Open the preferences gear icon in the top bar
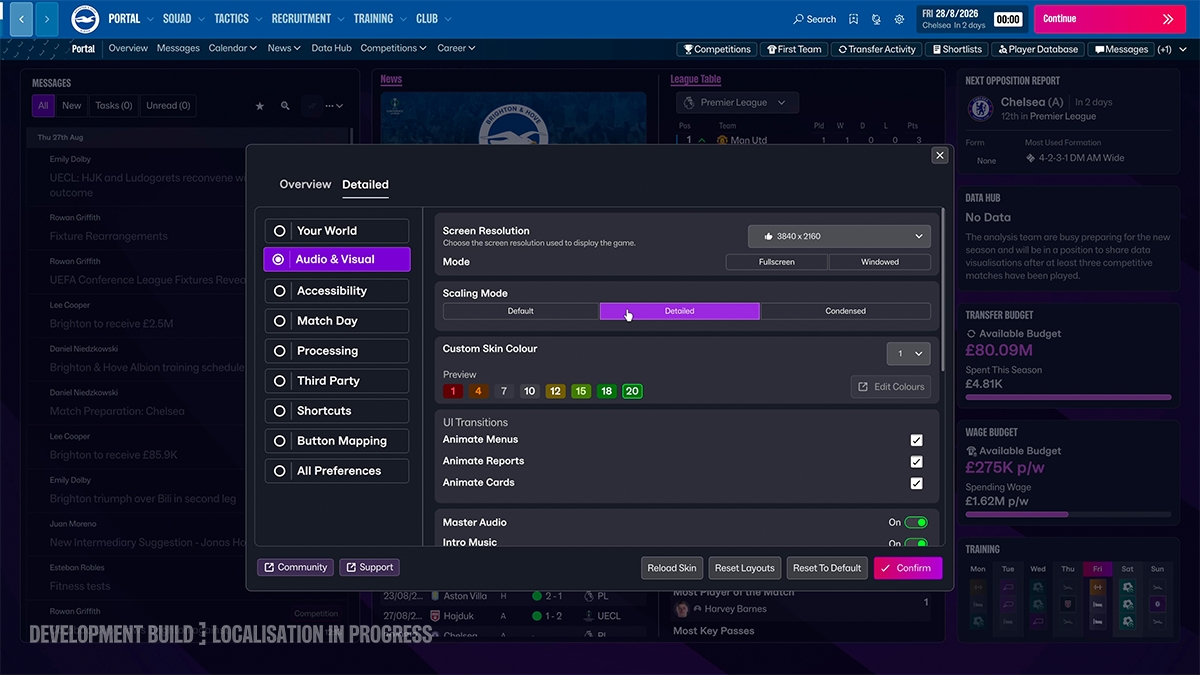This screenshot has height=675, width=1200. click(x=899, y=19)
